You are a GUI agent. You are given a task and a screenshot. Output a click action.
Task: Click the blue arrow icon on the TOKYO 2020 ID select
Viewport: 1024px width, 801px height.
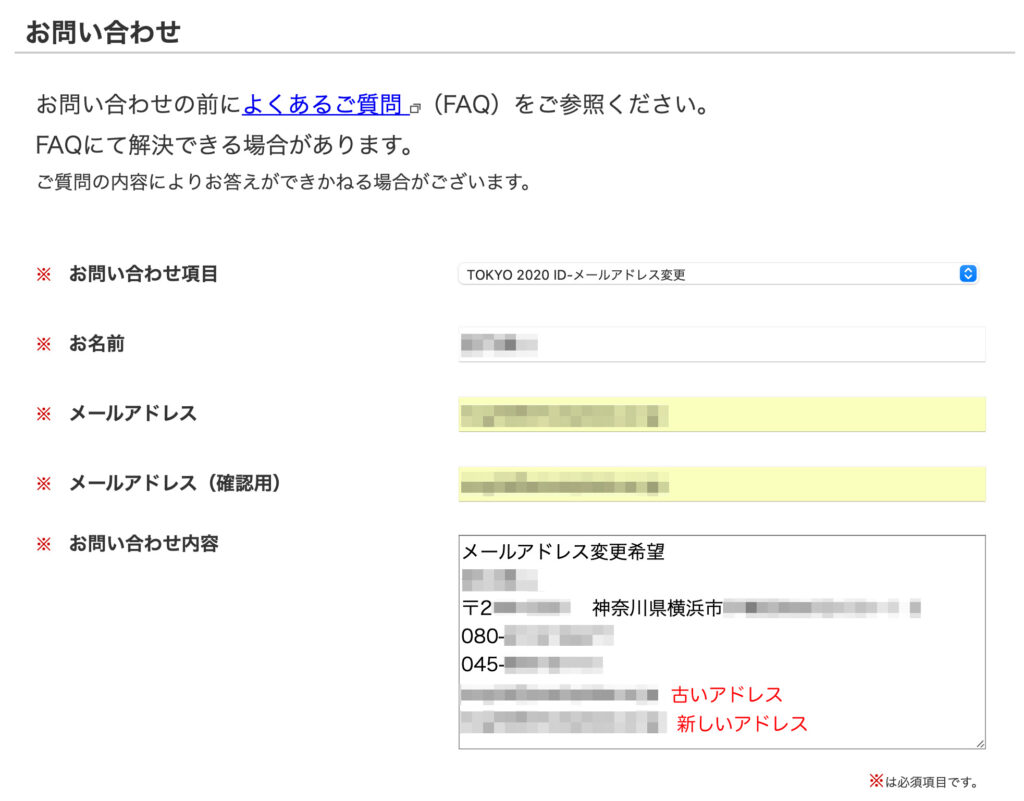(967, 274)
